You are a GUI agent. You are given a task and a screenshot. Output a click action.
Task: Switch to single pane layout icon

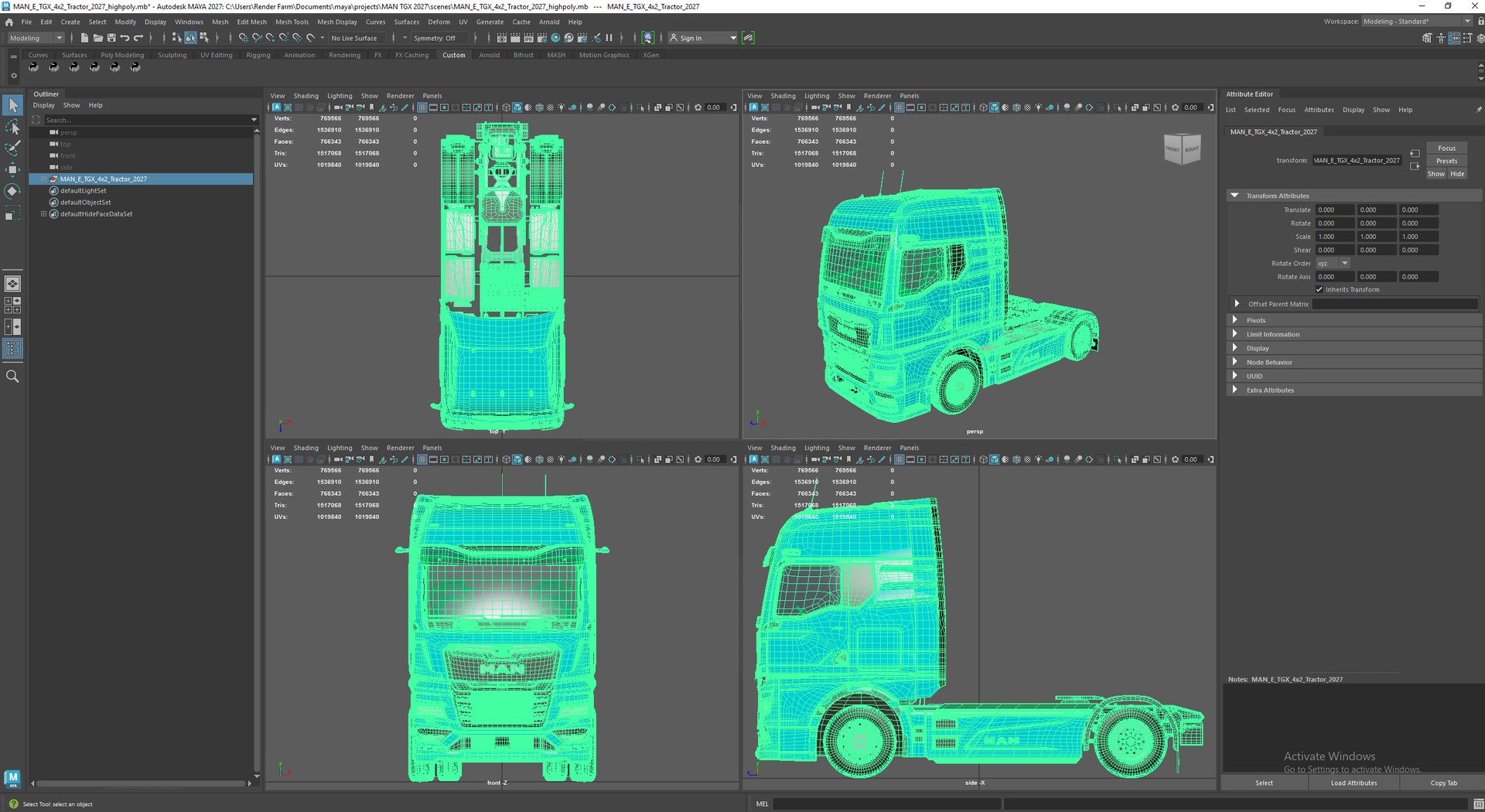point(12,284)
